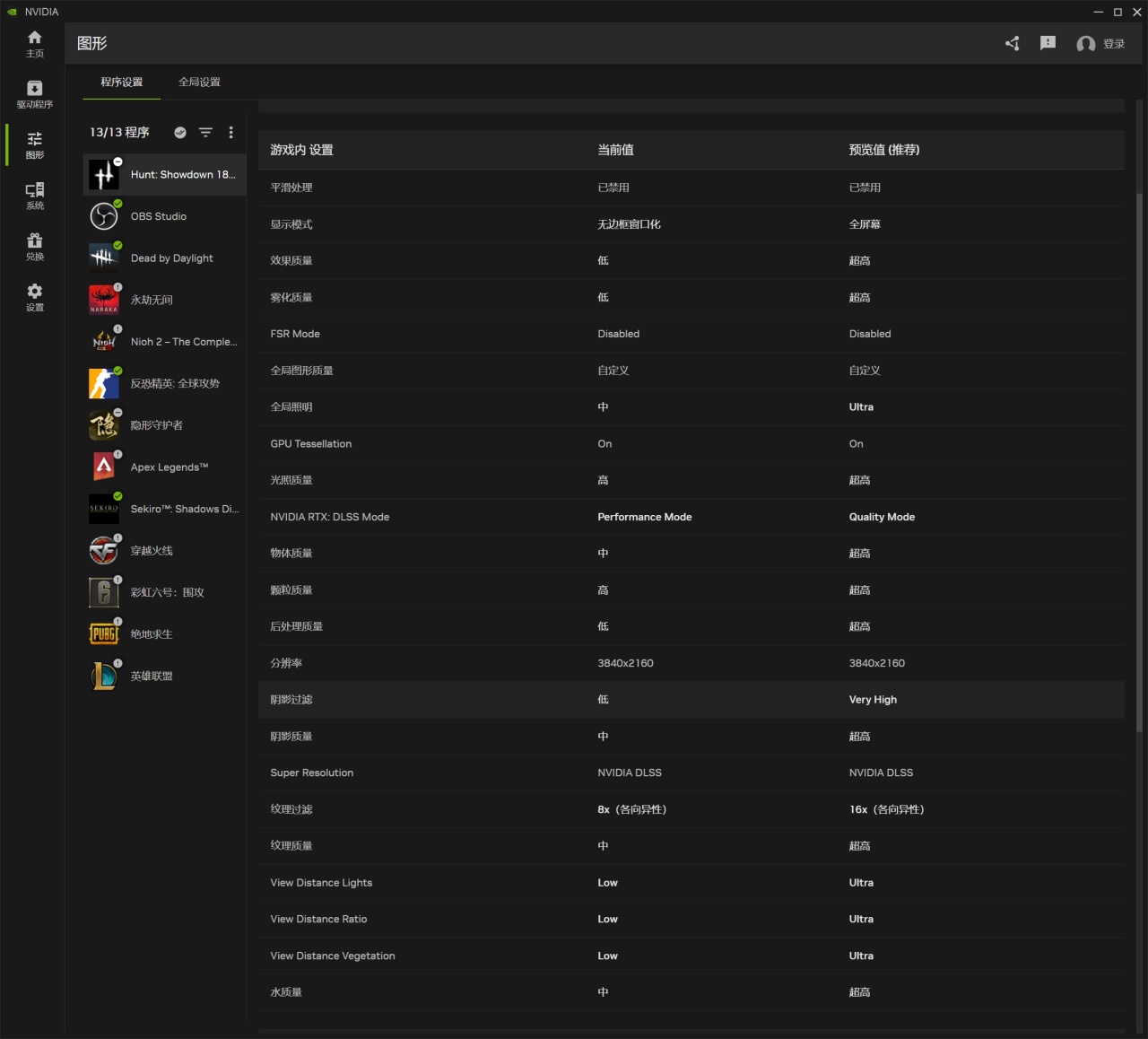
Task: Click the 全屏幕 recommended value
Action: coord(865,224)
